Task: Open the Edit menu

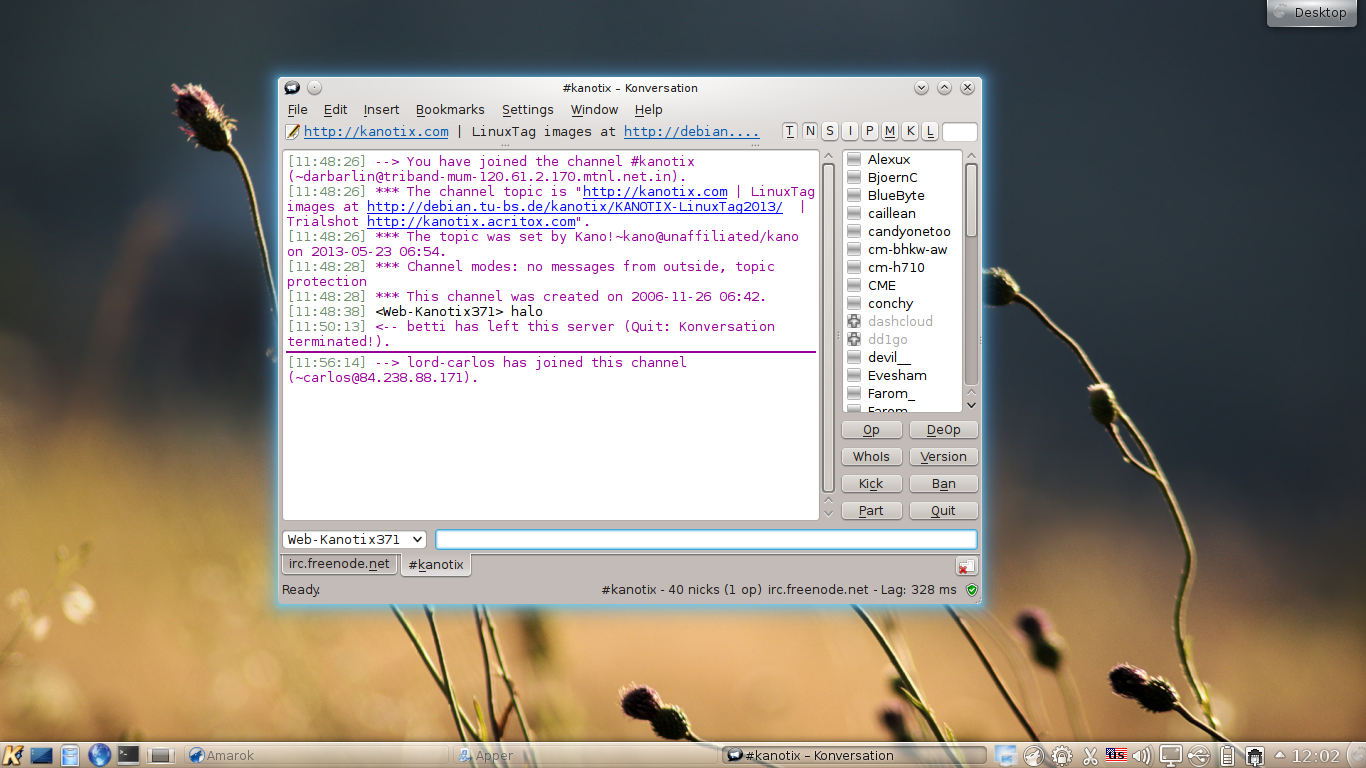Action: (x=335, y=110)
